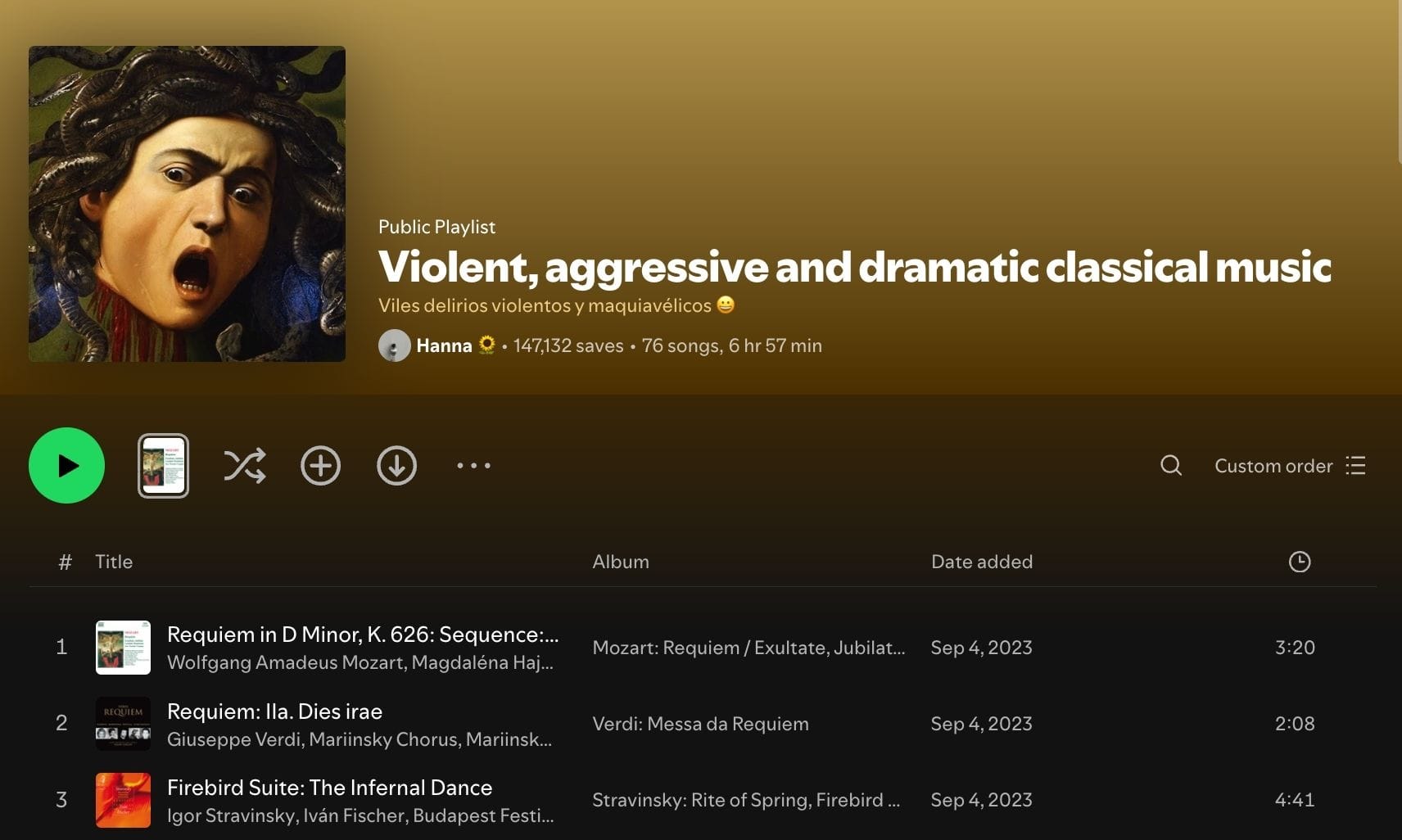Open Igor Stravinsky artist link
This screenshot has width=1402, height=840.
[x=232, y=815]
